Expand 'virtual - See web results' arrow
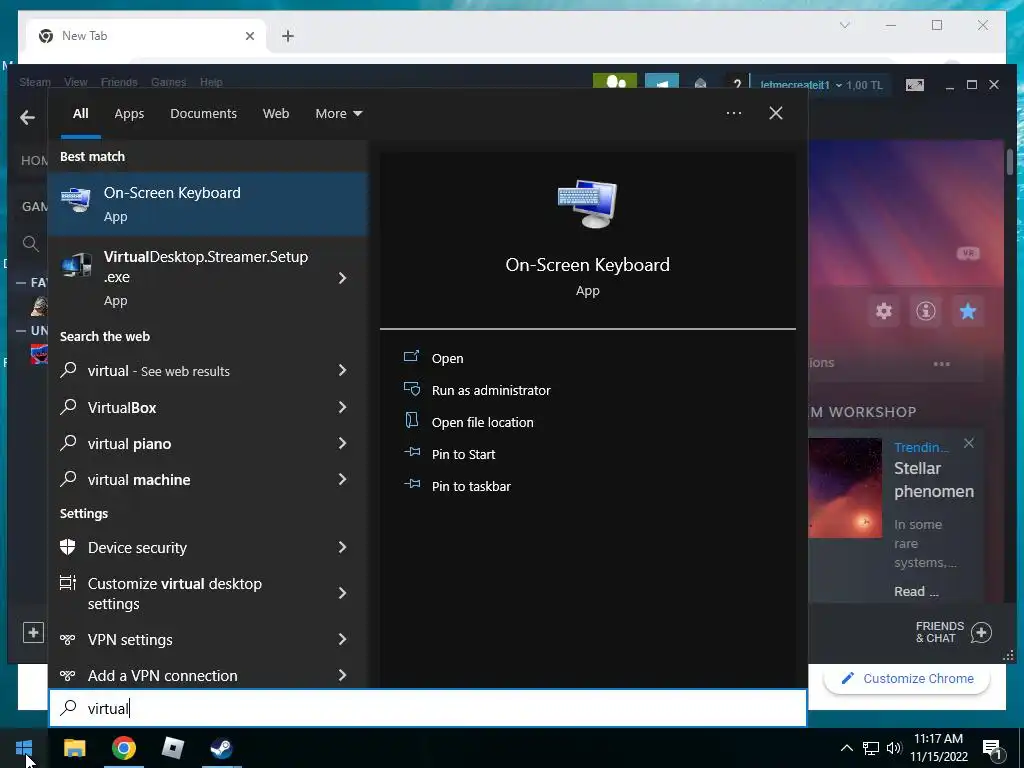Screen dimensions: 1024x768 pos(342,370)
